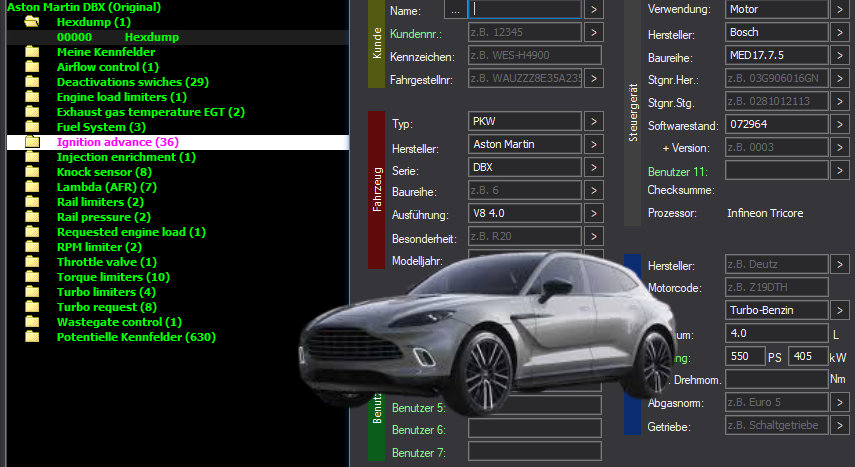Open the Getriebe arrow button
This screenshot has height=467, width=855.
[840, 425]
